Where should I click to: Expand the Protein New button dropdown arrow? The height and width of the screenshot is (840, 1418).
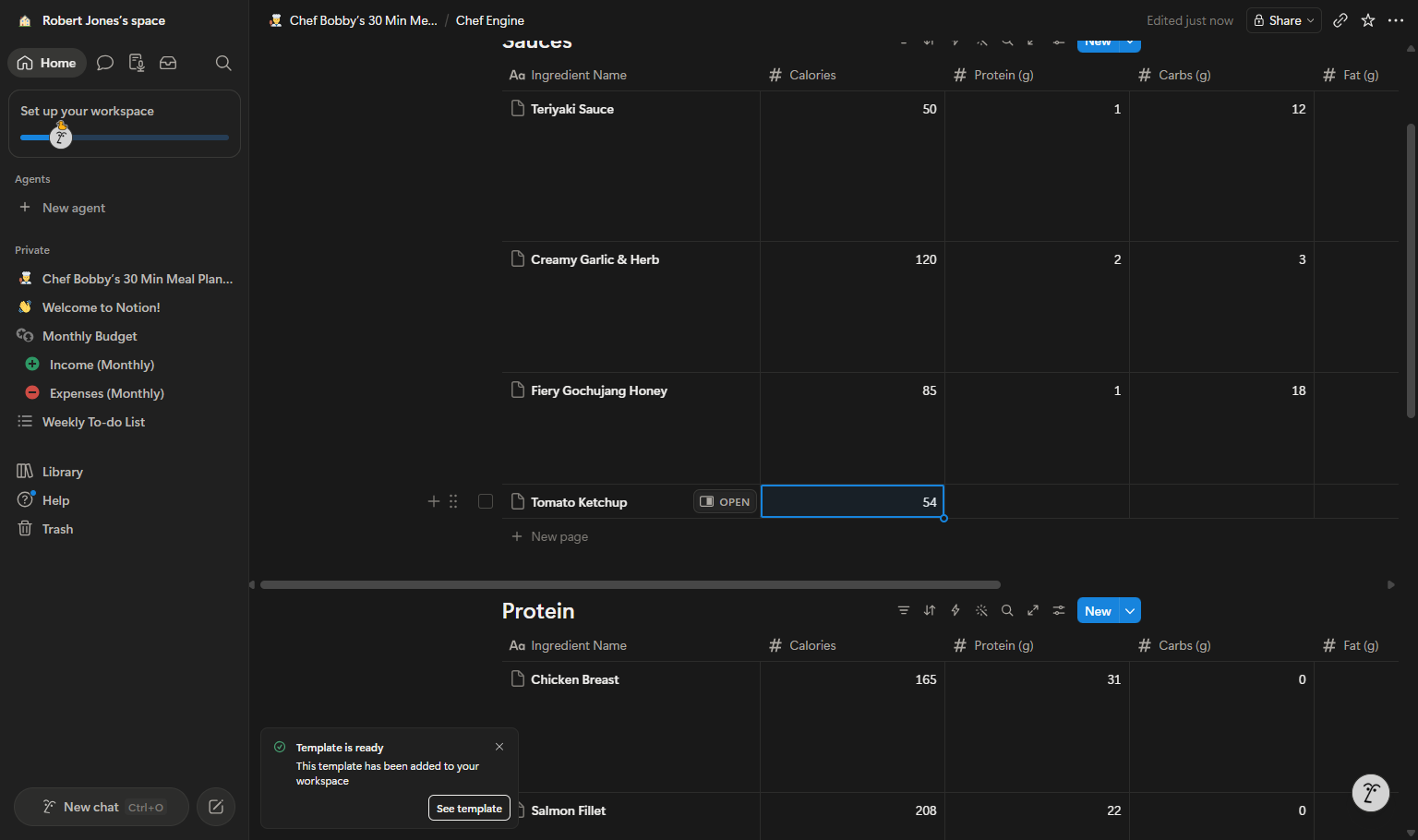coord(1130,611)
